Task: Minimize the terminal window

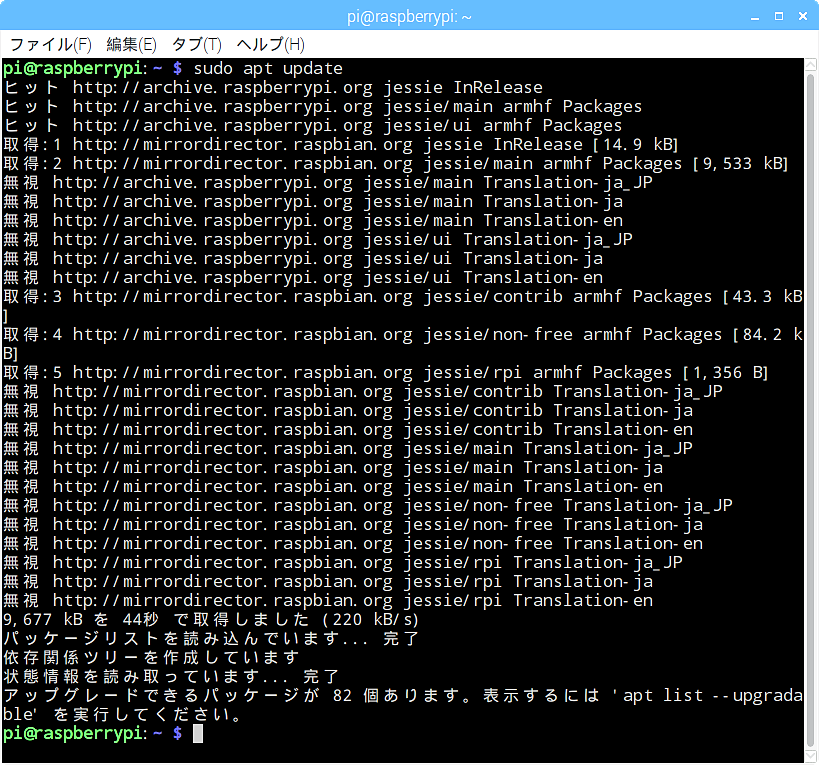Action: [755, 17]
